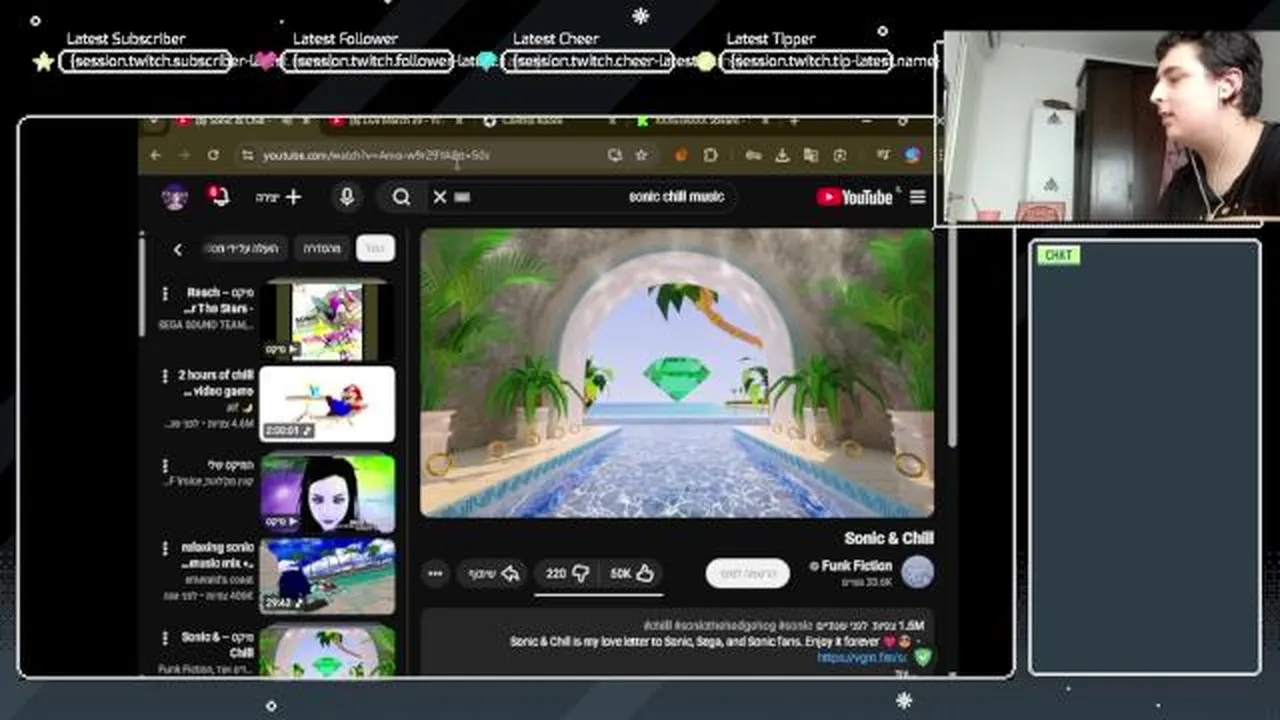Go back using the browser back arrow
This screenshot has height=720, width=1280.
pos(155,155)
